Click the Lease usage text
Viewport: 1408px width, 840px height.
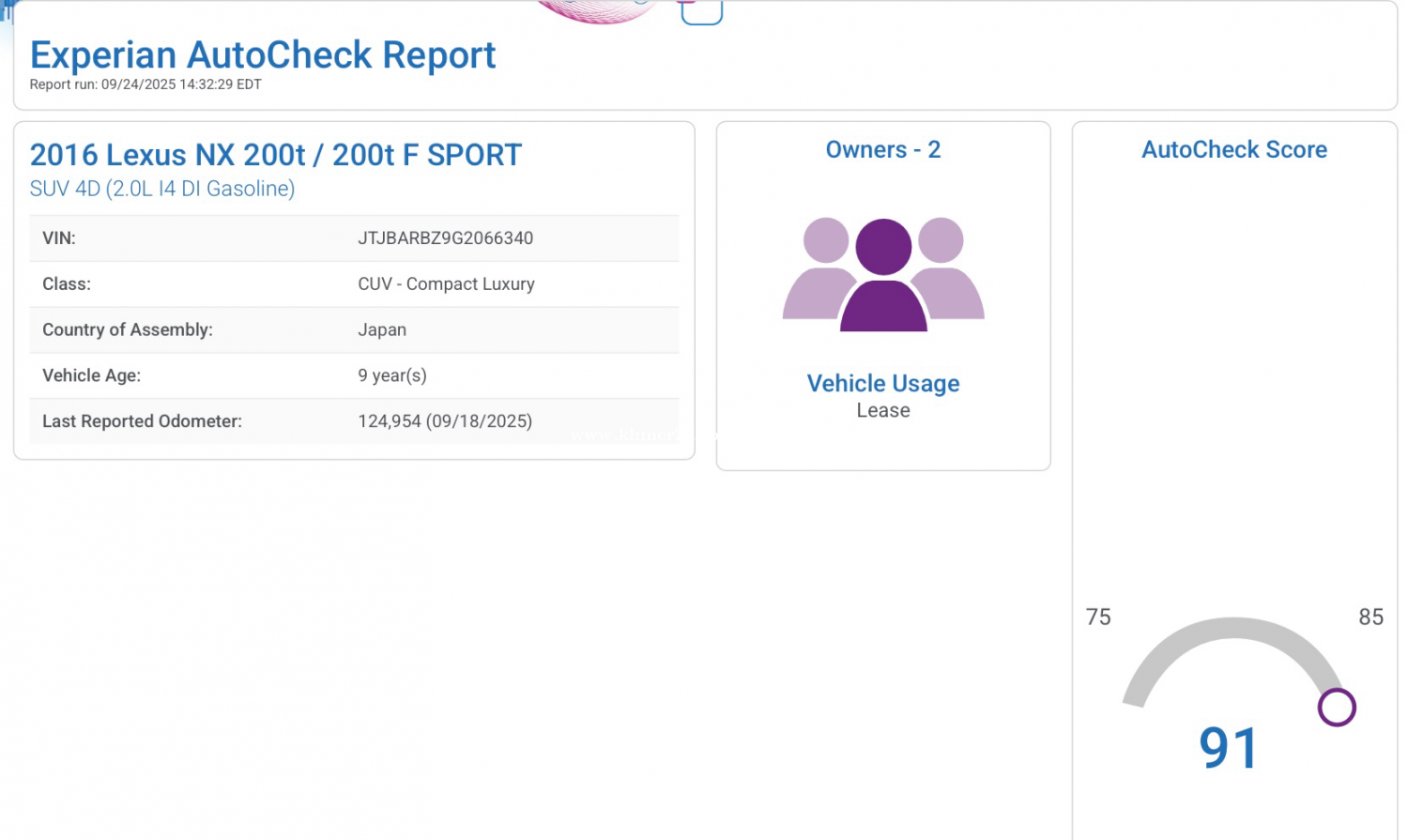(x=883, y=411)
